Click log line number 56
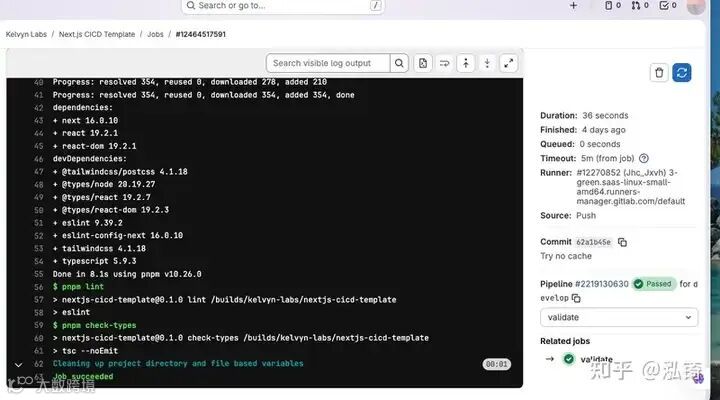This screenshot has height=400, width=720. pos(39,287)
